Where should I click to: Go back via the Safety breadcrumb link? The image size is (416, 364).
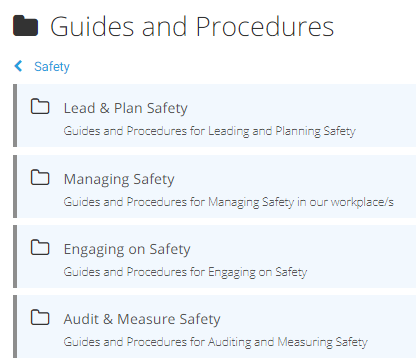52,67
